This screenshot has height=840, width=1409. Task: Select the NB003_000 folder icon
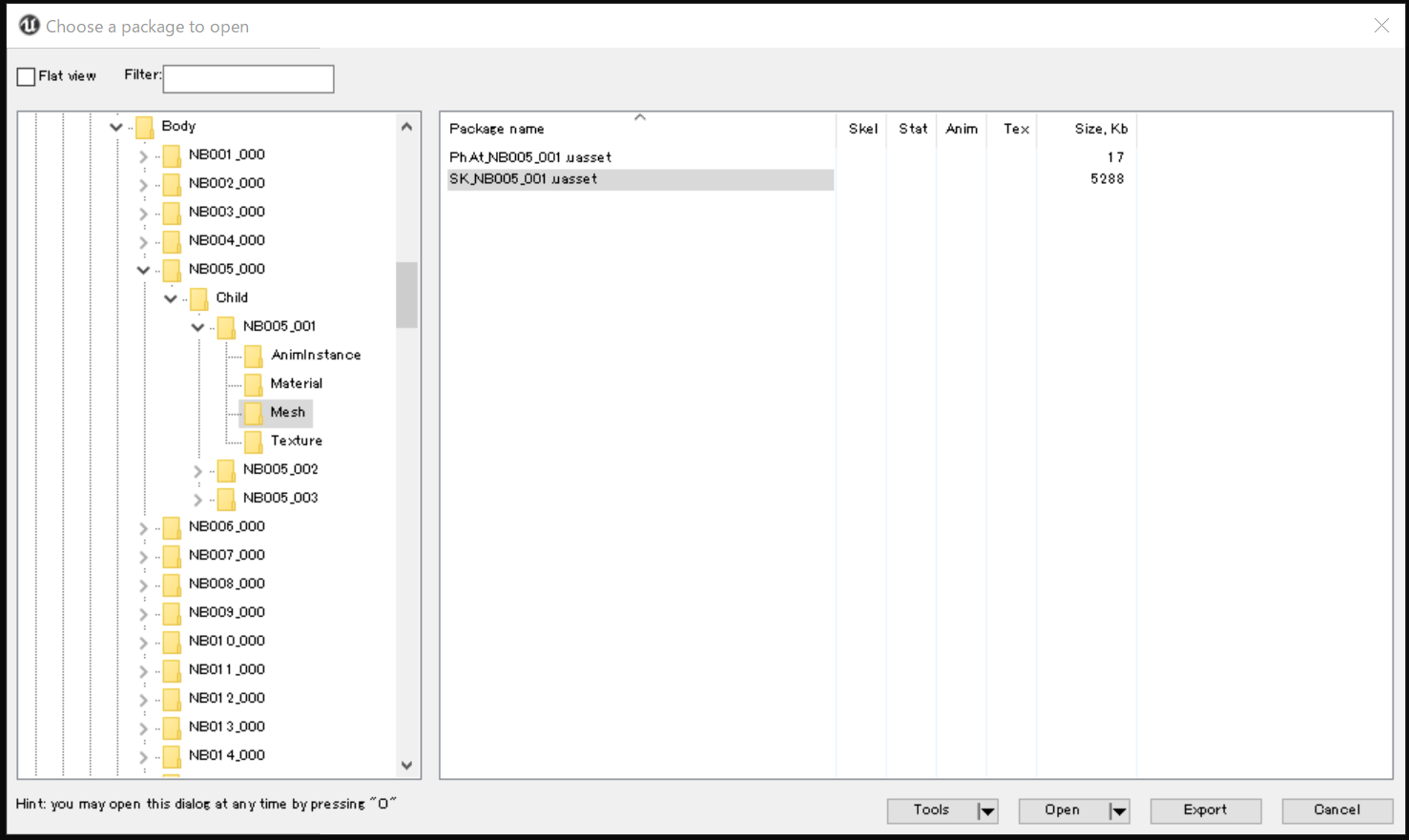pos(172,213)
